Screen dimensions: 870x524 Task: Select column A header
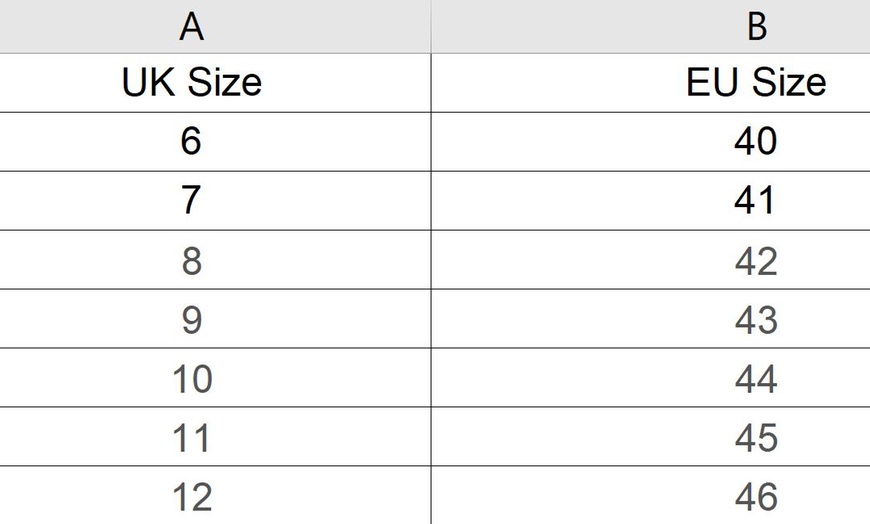(191, 27)
